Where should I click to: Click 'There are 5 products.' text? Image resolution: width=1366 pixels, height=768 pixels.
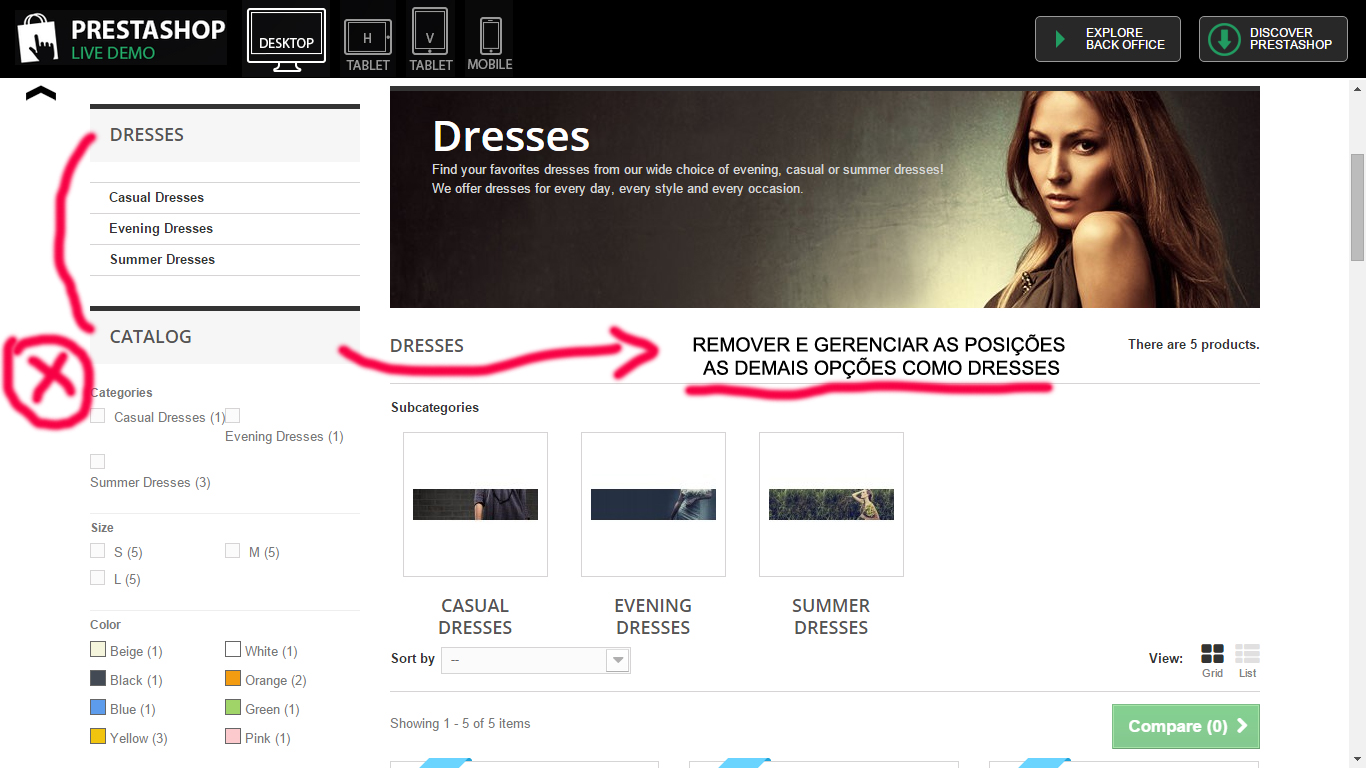[x=1194, y=345]
